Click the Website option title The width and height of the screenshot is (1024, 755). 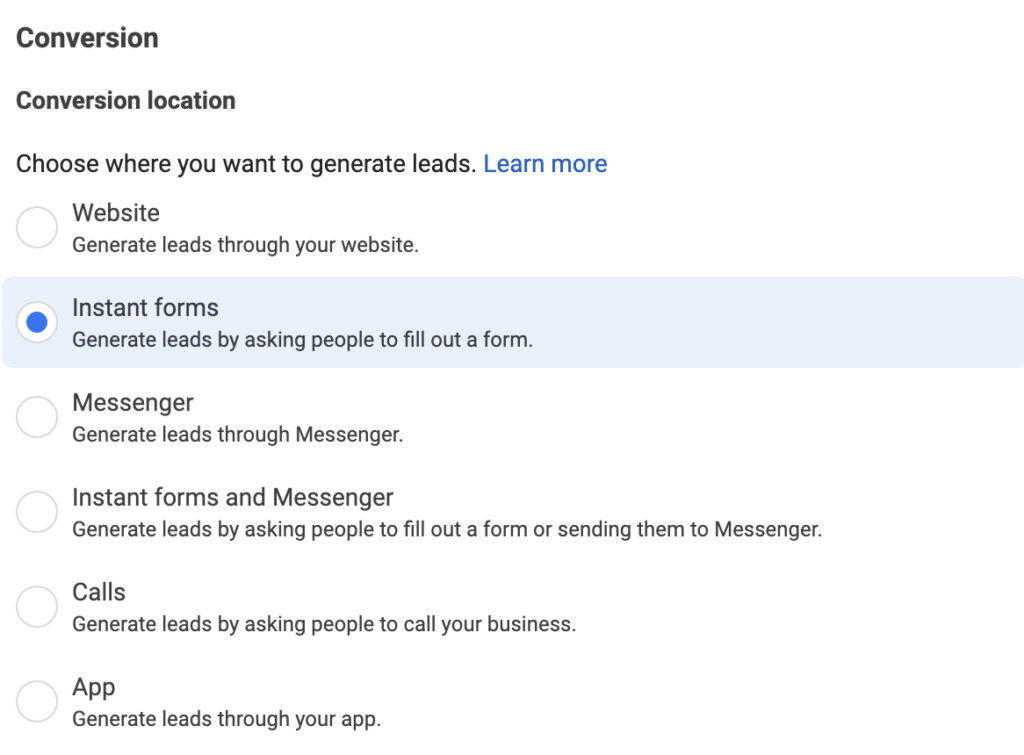(116, 213)
